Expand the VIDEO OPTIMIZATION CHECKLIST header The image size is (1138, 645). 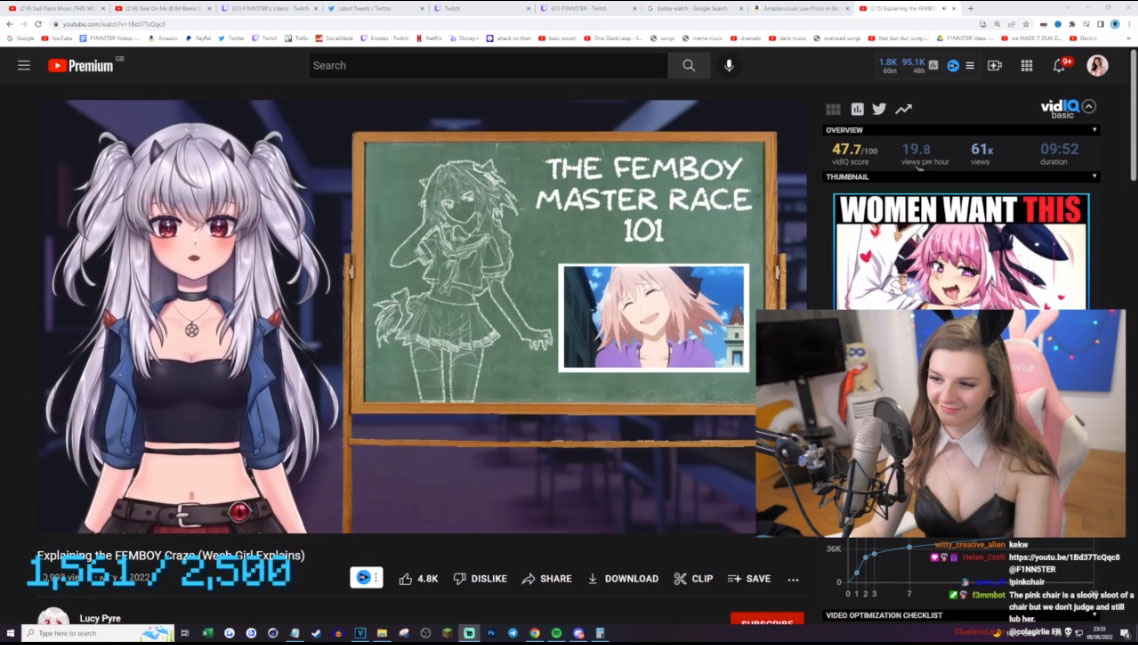[961, 615]
